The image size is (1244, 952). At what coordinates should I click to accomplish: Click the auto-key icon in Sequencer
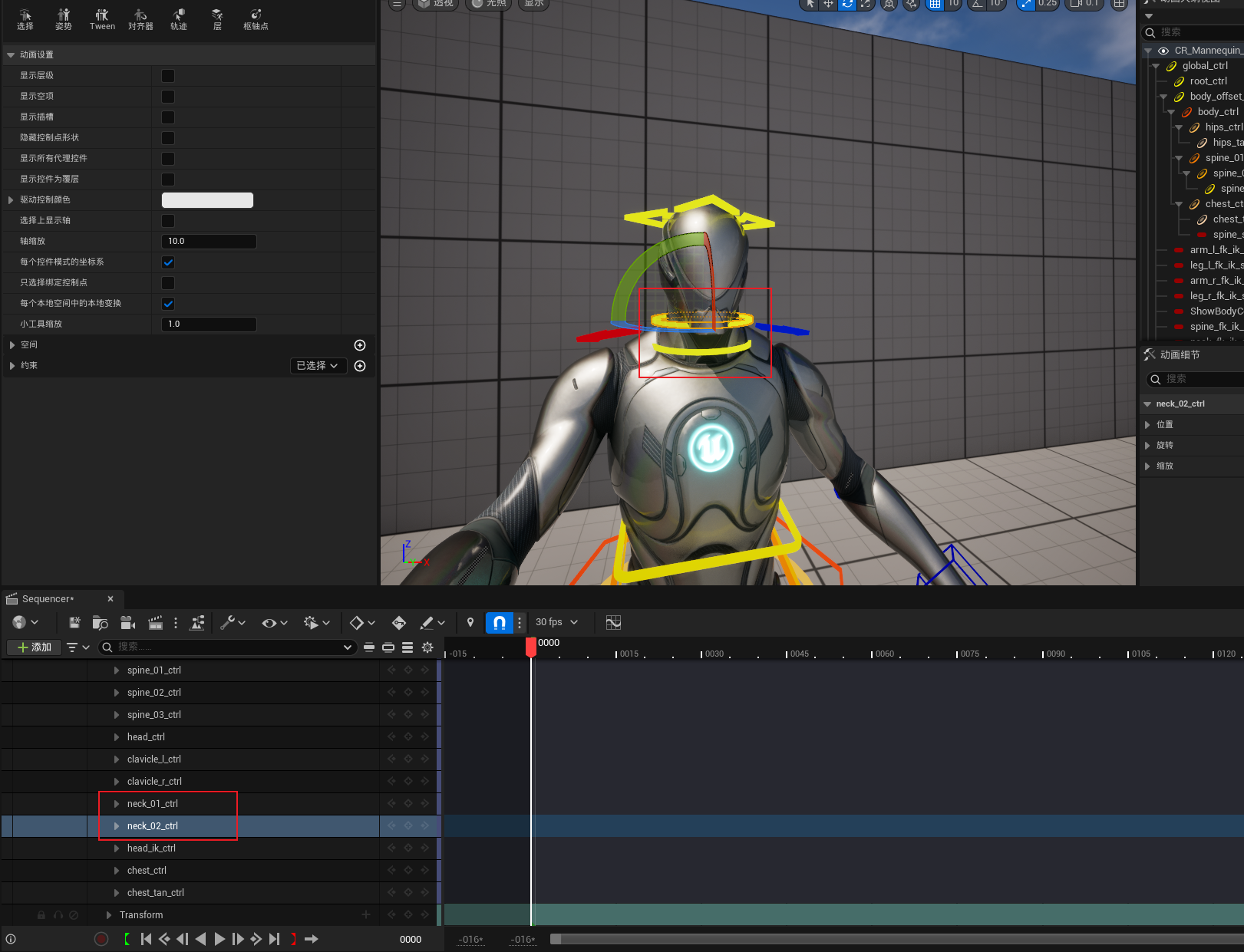tap(399, 622)
